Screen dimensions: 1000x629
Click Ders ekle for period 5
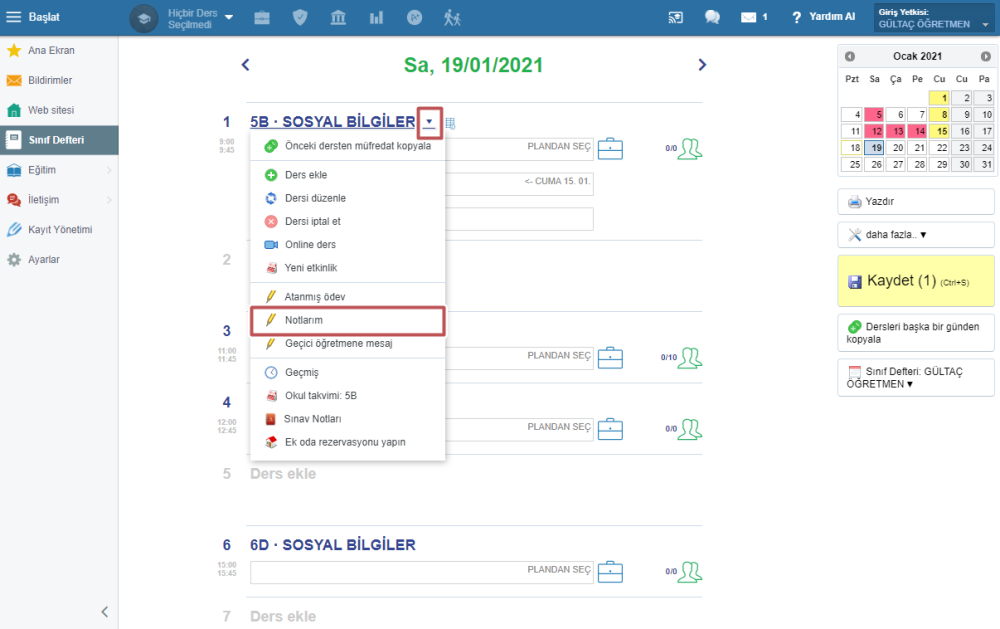[283, 474]
